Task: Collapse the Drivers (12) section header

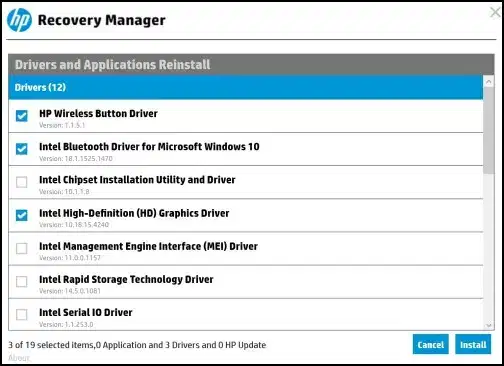Action: click(246, 87)
